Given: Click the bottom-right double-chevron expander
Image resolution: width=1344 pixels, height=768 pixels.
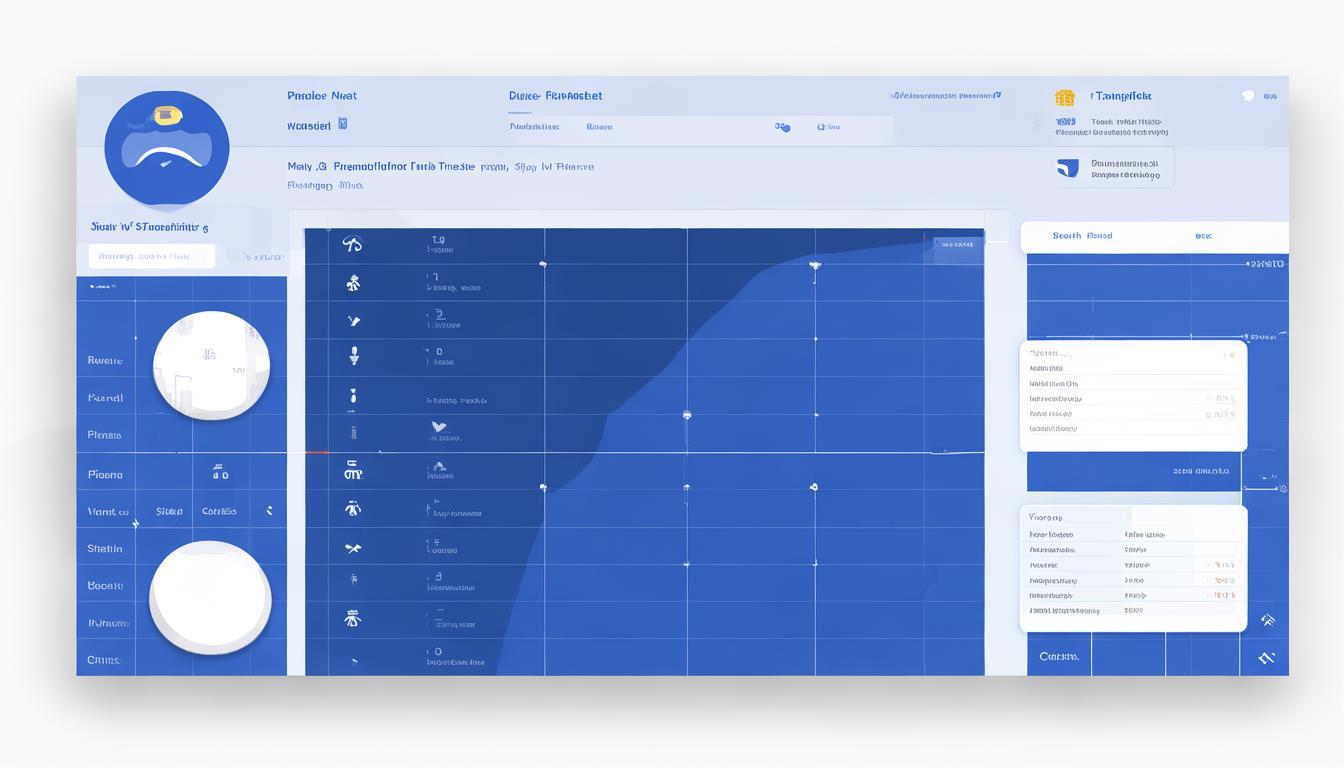Looking at the screenshot, I should click(x=1266, y=658).
